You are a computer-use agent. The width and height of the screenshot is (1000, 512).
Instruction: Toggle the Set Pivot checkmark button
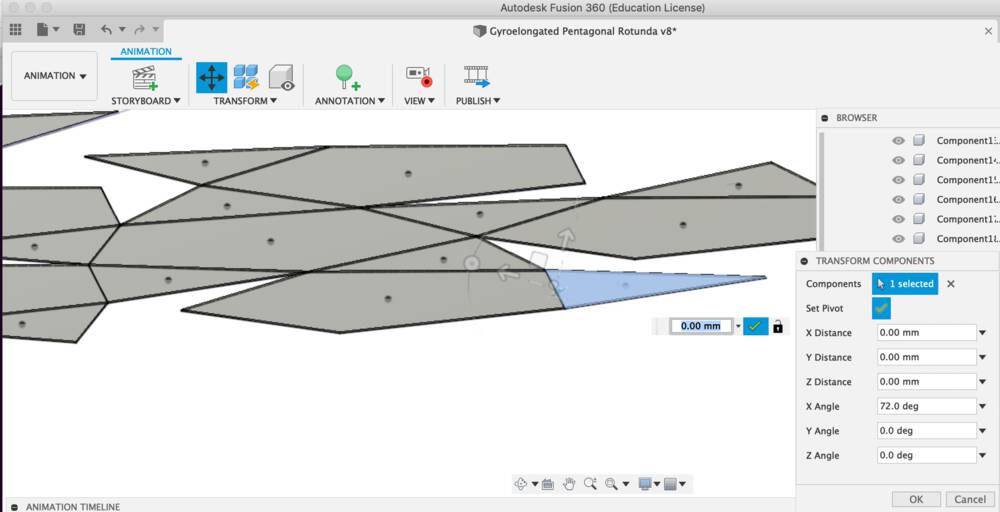tap(881, 308)
